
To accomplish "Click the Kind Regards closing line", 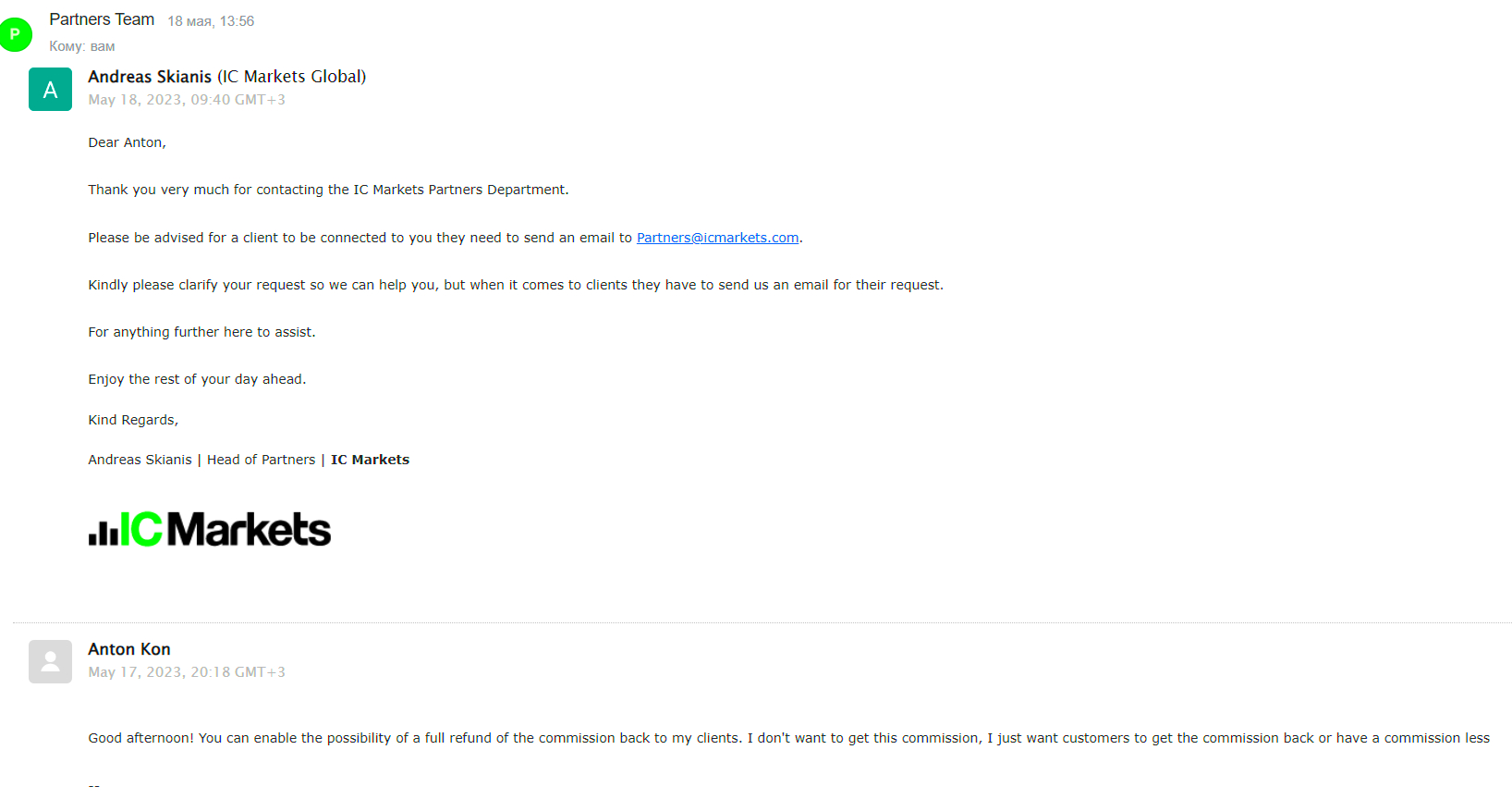I will click(133, 420).
